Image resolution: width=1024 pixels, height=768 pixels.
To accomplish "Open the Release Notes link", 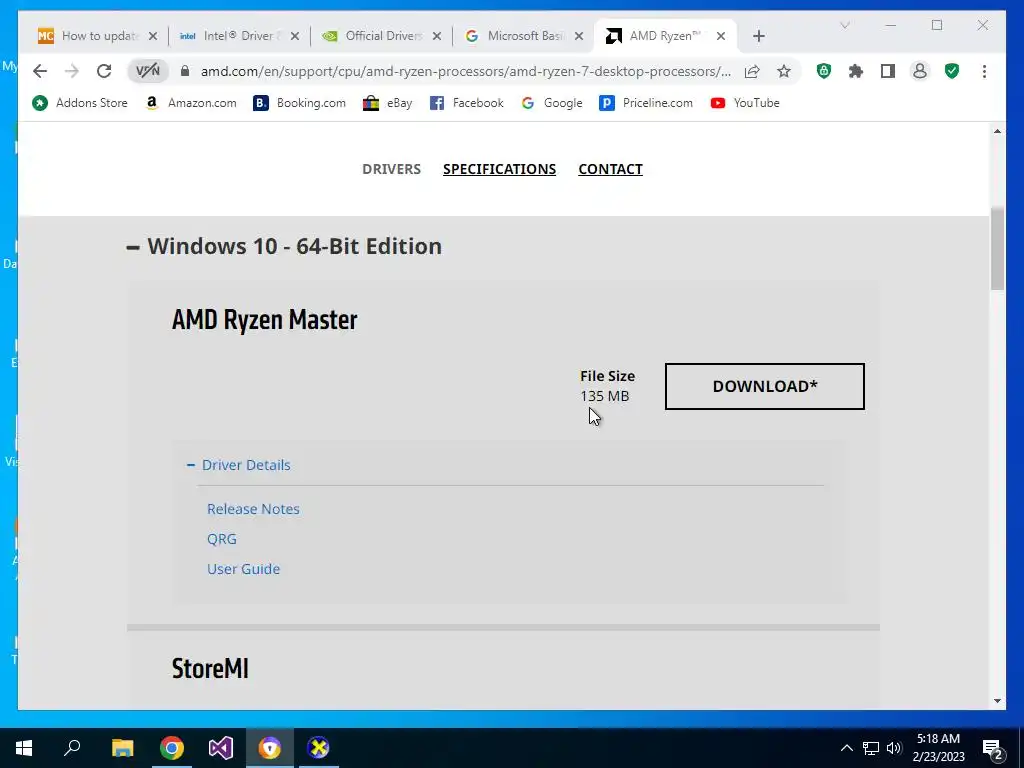I will 253,509.
